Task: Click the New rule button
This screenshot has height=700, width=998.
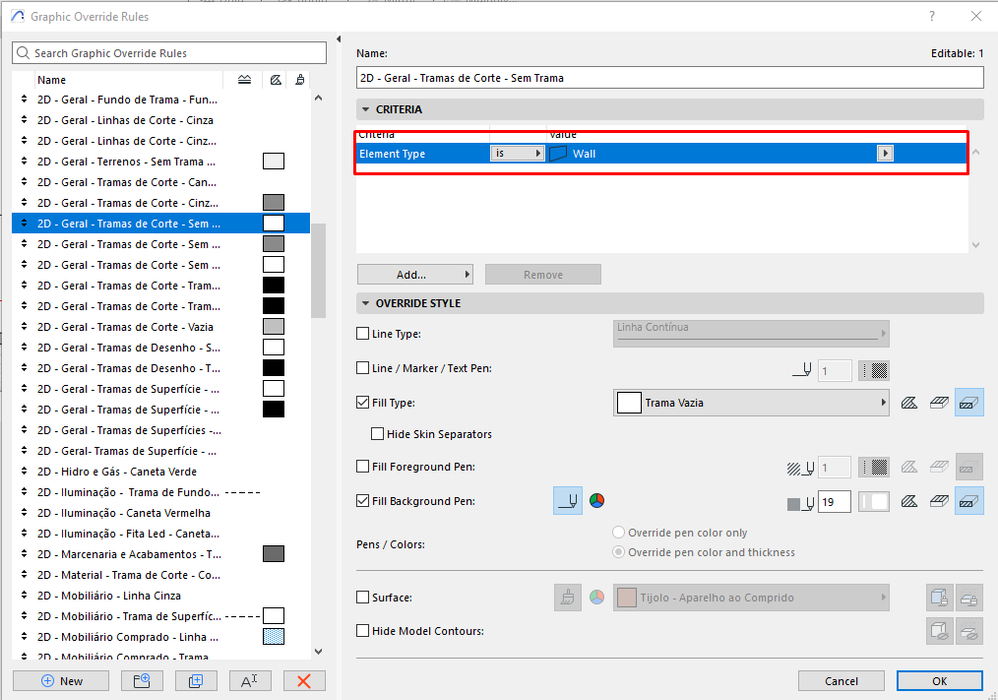Action: pos(62,681)
